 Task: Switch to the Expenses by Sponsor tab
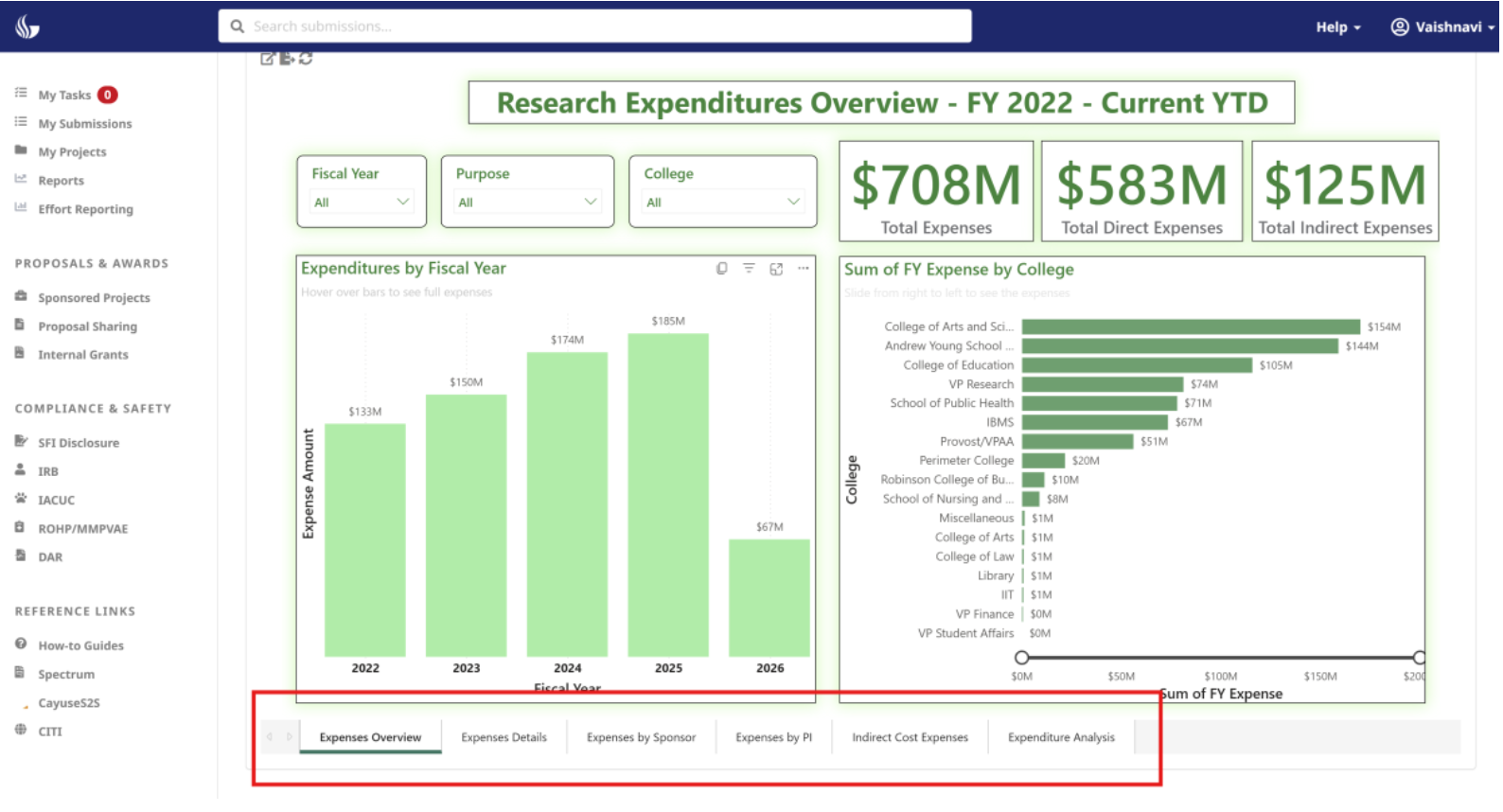(641, 738)
